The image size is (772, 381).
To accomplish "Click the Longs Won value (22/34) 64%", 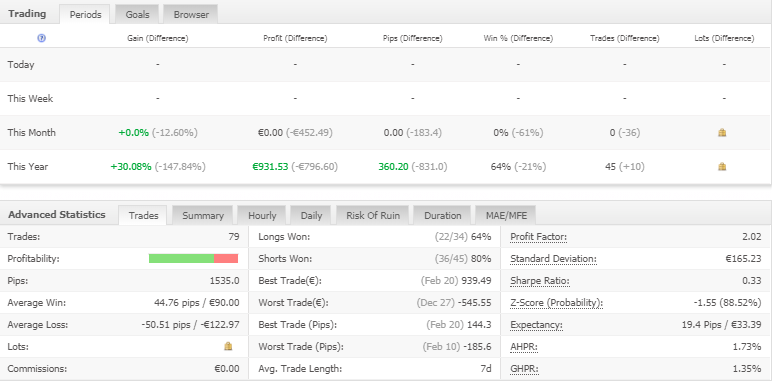I will click(463, 237).
